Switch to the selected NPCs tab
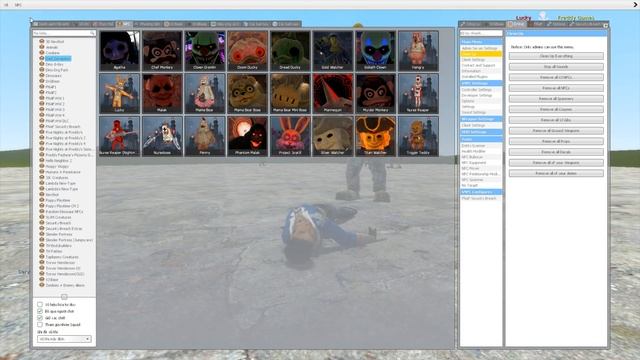This screenshot has width=640, height=360. [124, 24]
